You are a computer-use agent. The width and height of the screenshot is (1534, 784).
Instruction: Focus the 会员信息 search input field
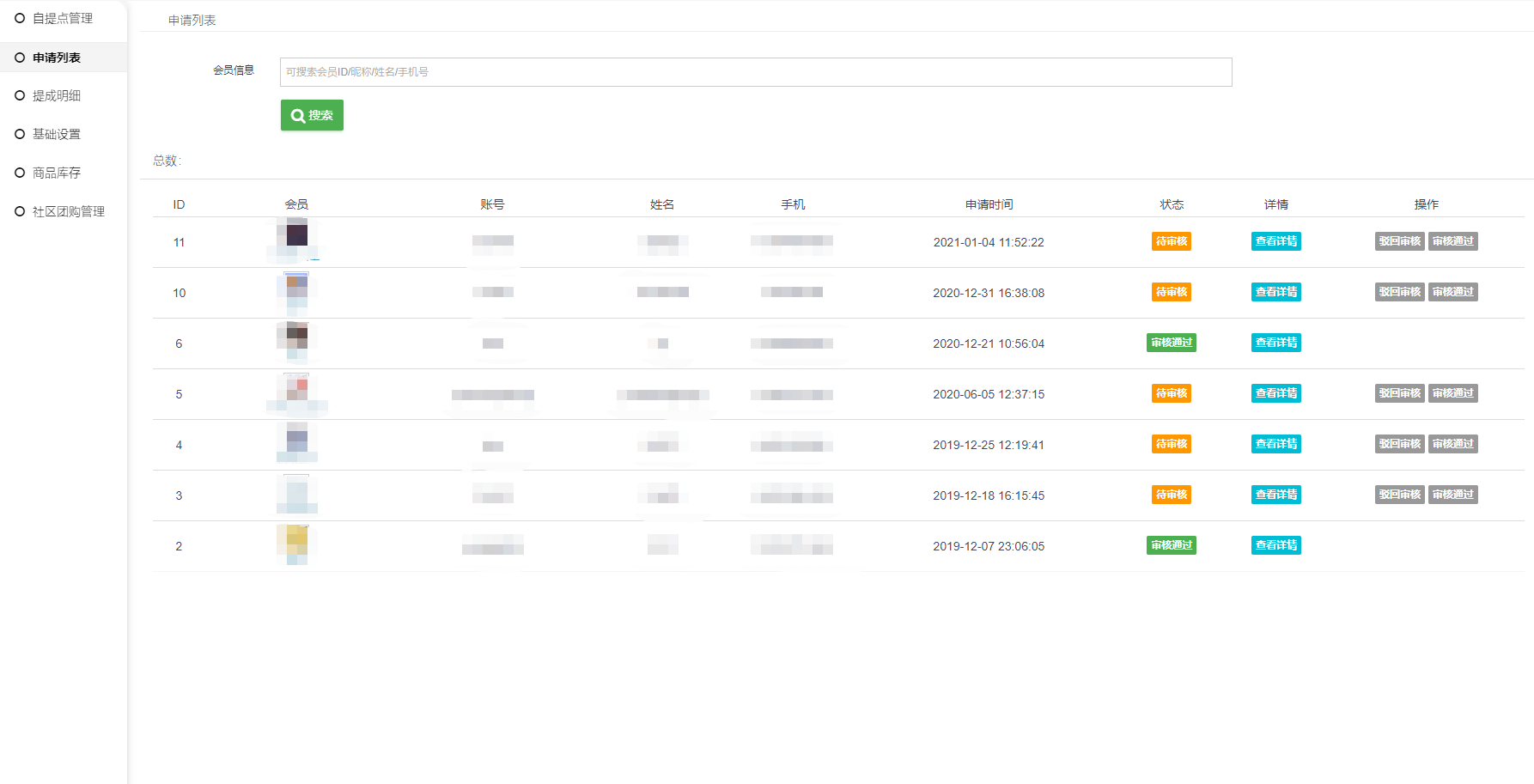pos(755,72)
